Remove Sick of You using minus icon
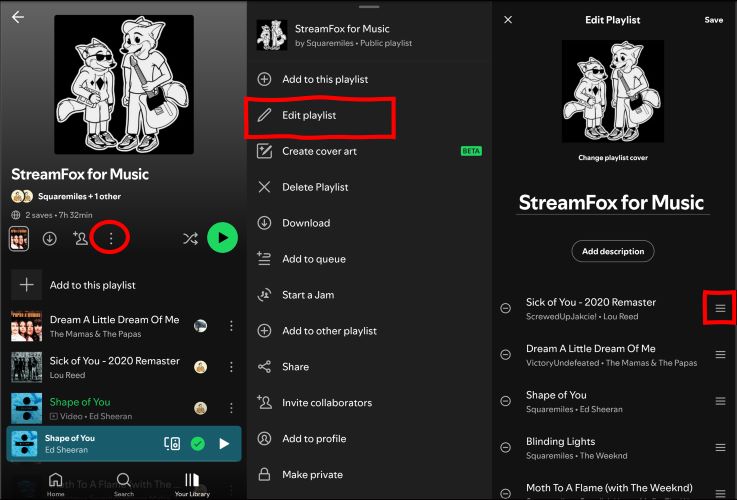The image size is (737, 500). click(506, 308)
